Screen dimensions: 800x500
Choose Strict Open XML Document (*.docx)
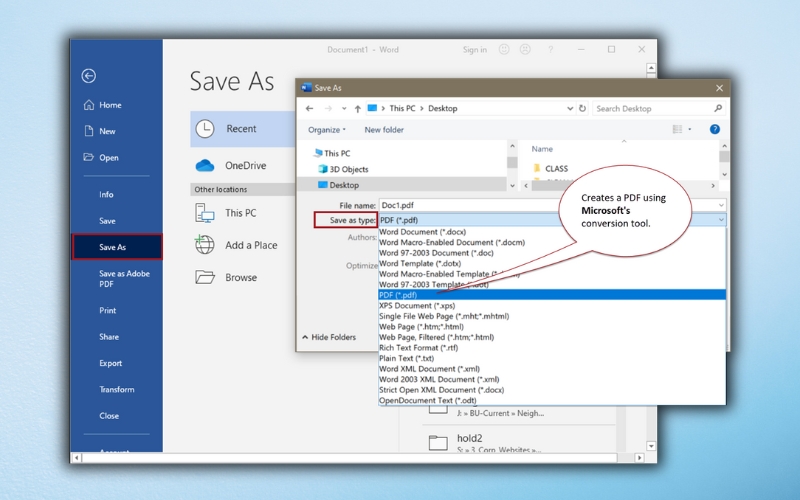tap(441, 390)
